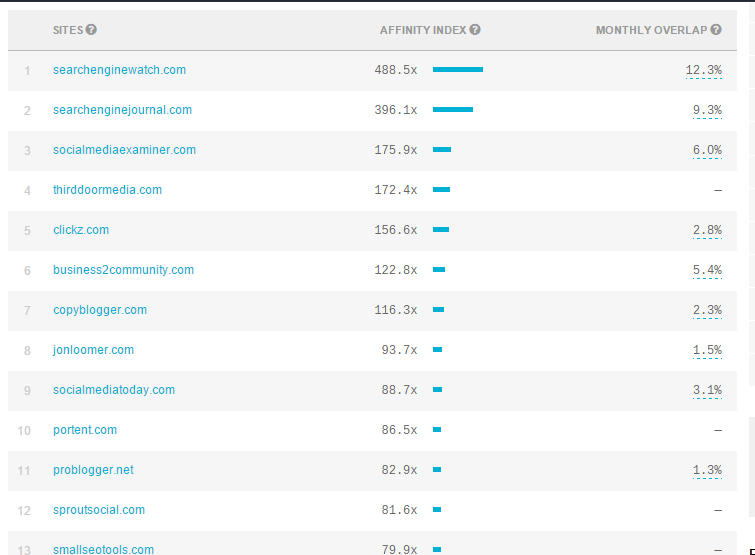Click the 82.9x affinity index value

point(399,469)
